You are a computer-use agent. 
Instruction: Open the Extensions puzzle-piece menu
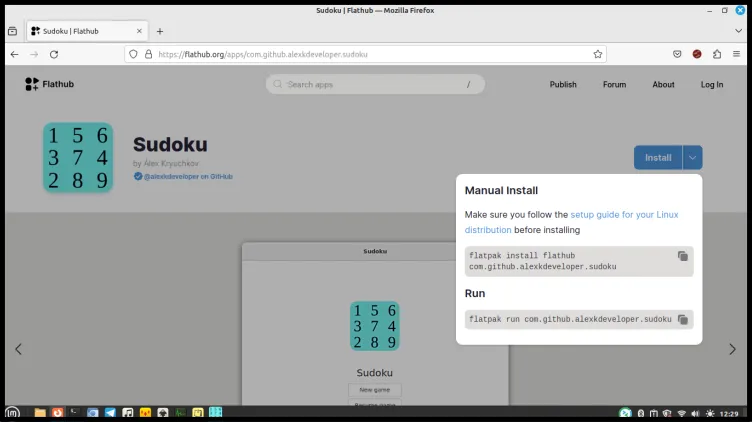(x=717, y=54)
